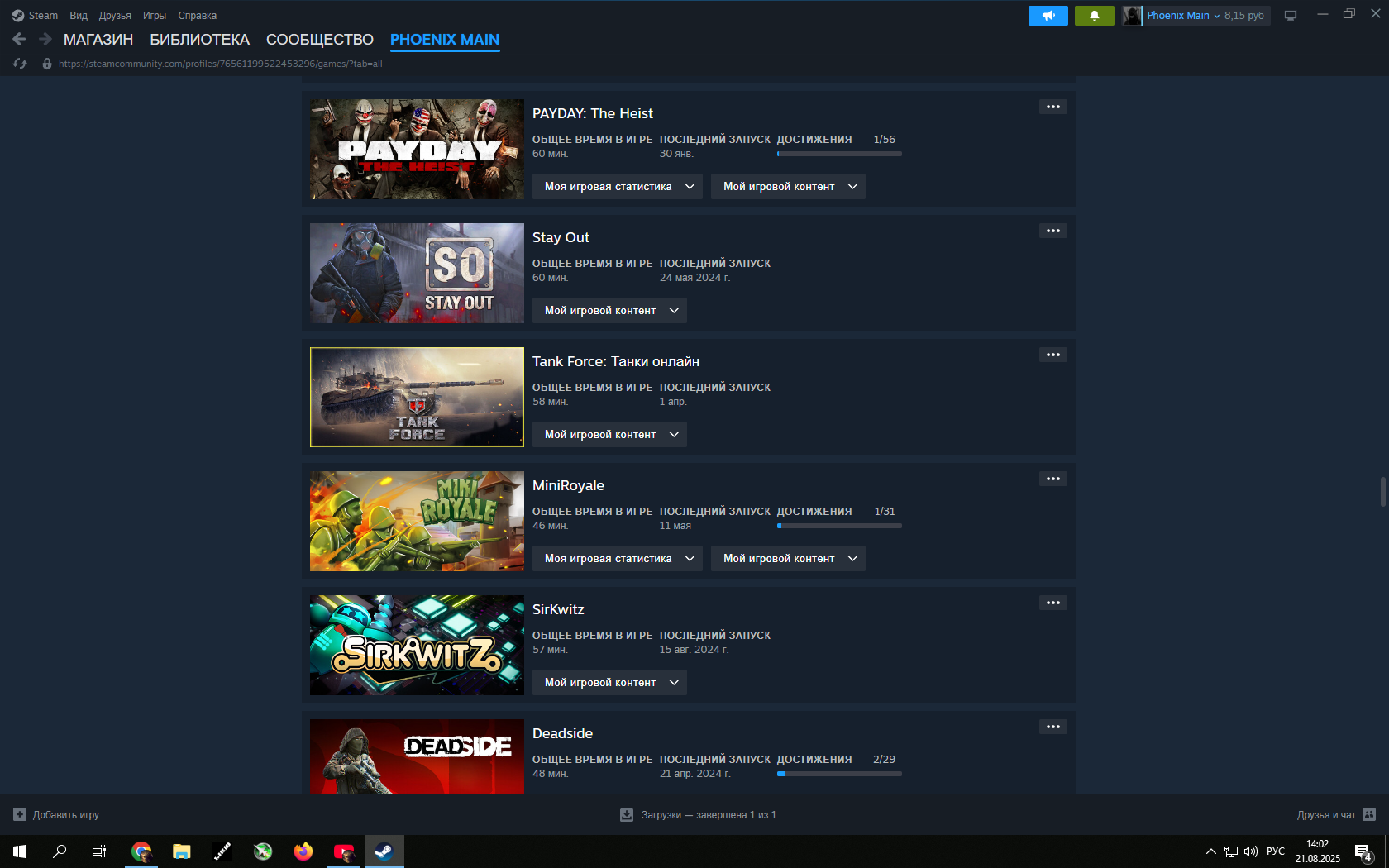Image resolution: width=1389 pixels, height=868 pixels.
Task: Open File Explorer from the taskbar
Action: pos(182,851)
